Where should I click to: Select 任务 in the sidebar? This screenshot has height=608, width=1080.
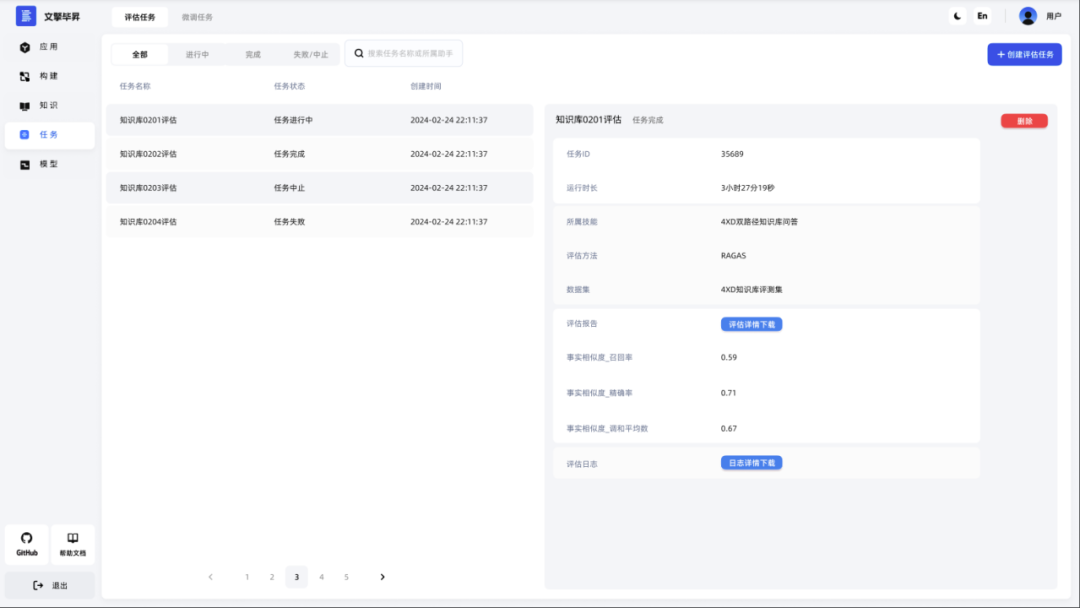point(50,135)
